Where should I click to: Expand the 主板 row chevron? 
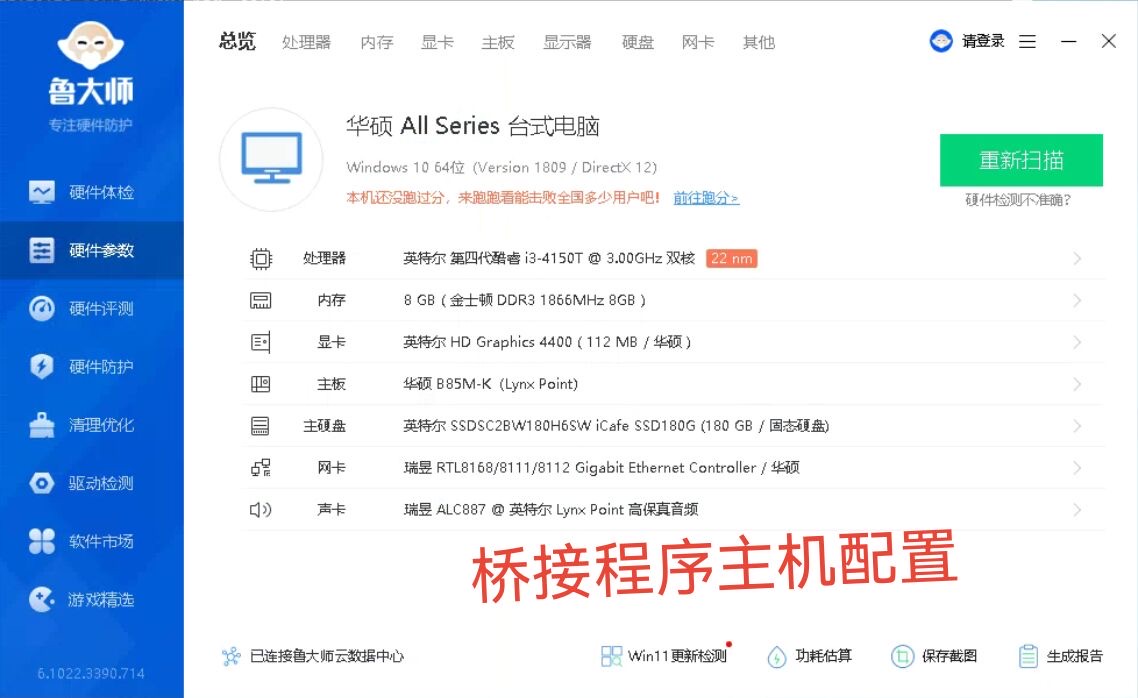1077,384
